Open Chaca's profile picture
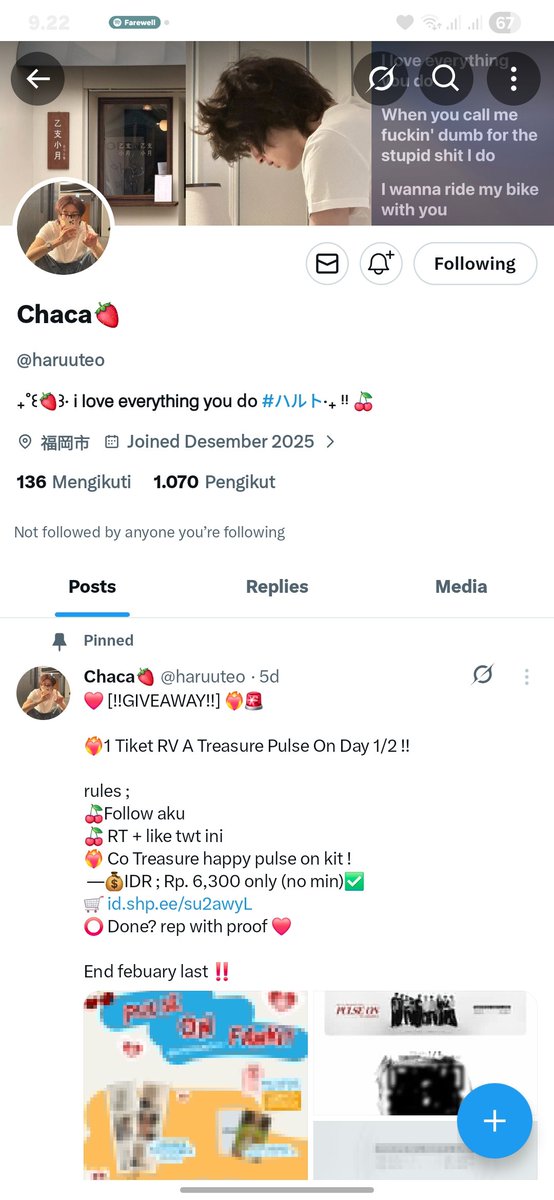Image resolution: width=554 pixels, height=1200 pixels. tap(63, 229)
